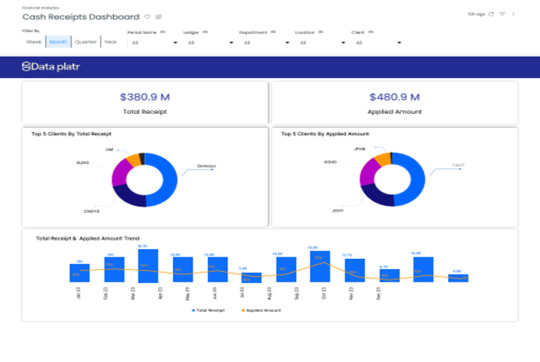Image resolution: width=540 pixels, height=362 pixels.
Task: Click the Data platr logo
Action: coord(51,66)
